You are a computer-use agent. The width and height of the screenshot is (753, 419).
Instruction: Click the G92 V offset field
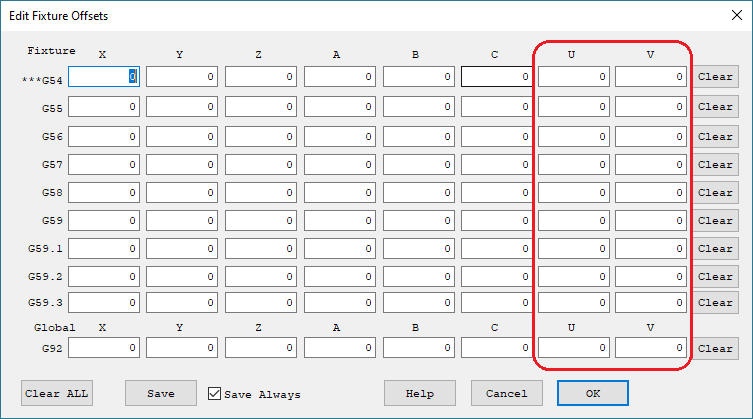[651, 348]
